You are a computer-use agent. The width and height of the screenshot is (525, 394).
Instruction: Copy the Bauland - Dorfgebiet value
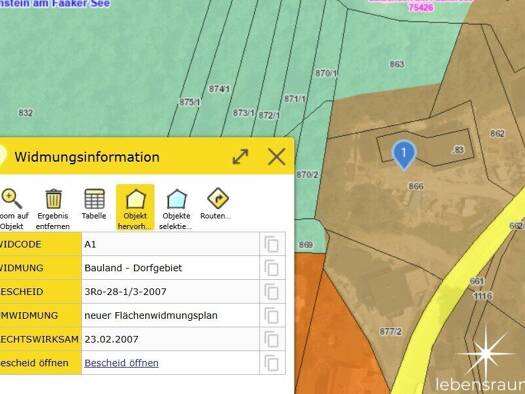tap(272, 268)
